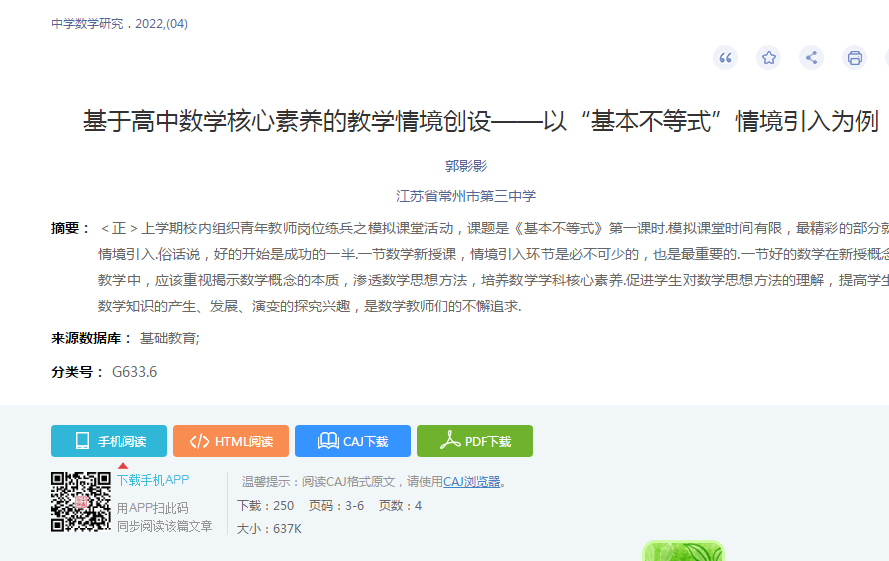Screen dimensions: 889x561
Task: Click the share icon
Action: (811, 58)
